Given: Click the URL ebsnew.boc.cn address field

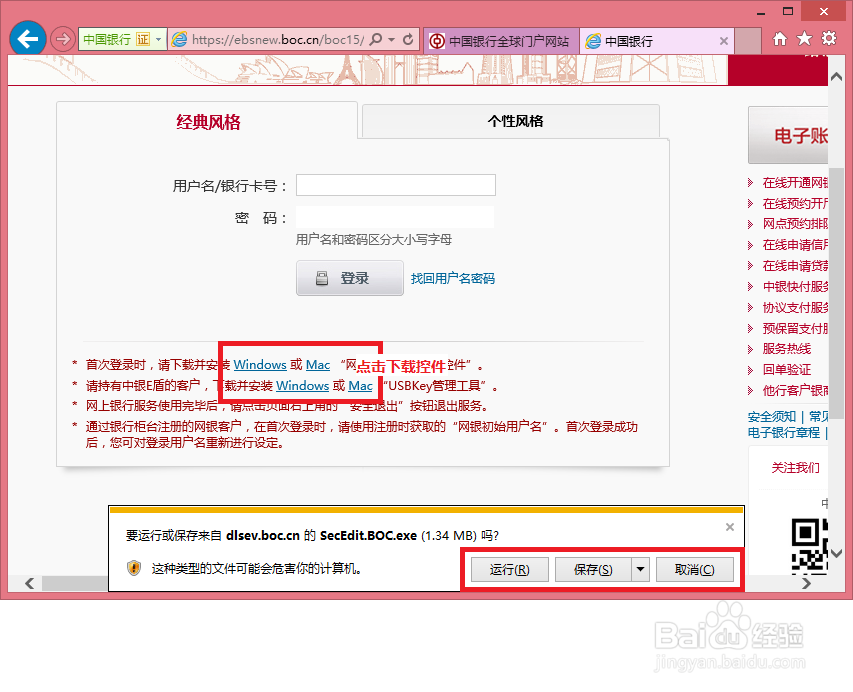Looking at the screenshot, I should (x=277, y=39).
